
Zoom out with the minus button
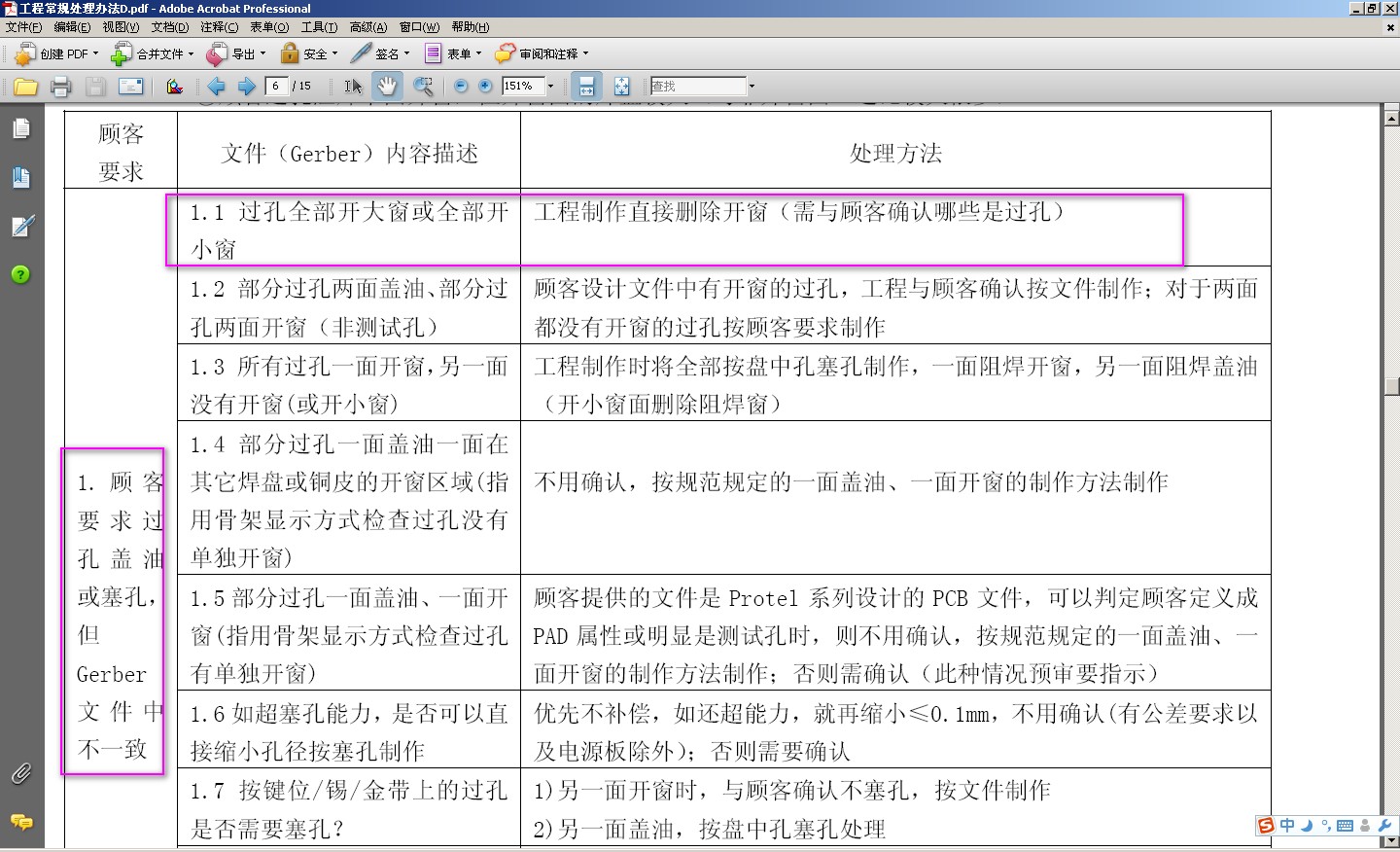(x=461, y=87)
